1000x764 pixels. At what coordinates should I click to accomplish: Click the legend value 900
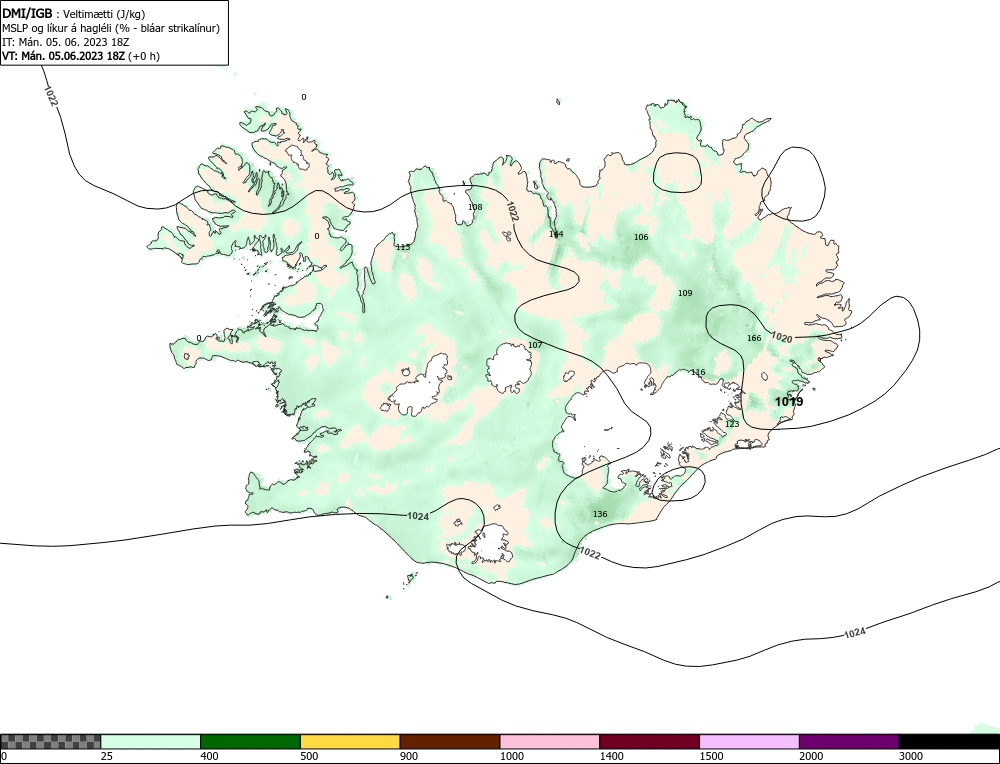(409, 756)
